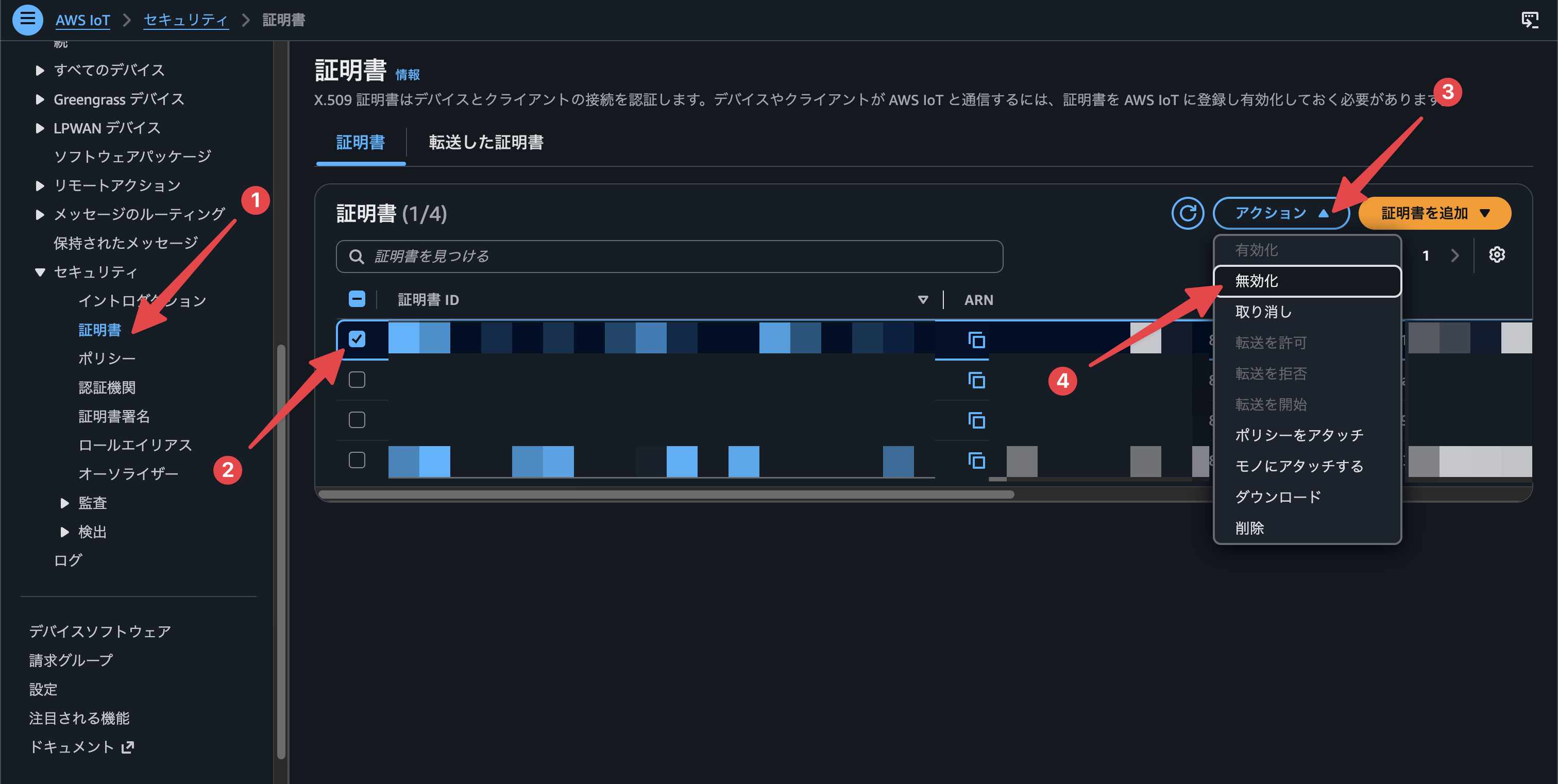
Task: Uncheck the first certificate row checkbox
Action: pyautogui.click(x=357, y=339)
